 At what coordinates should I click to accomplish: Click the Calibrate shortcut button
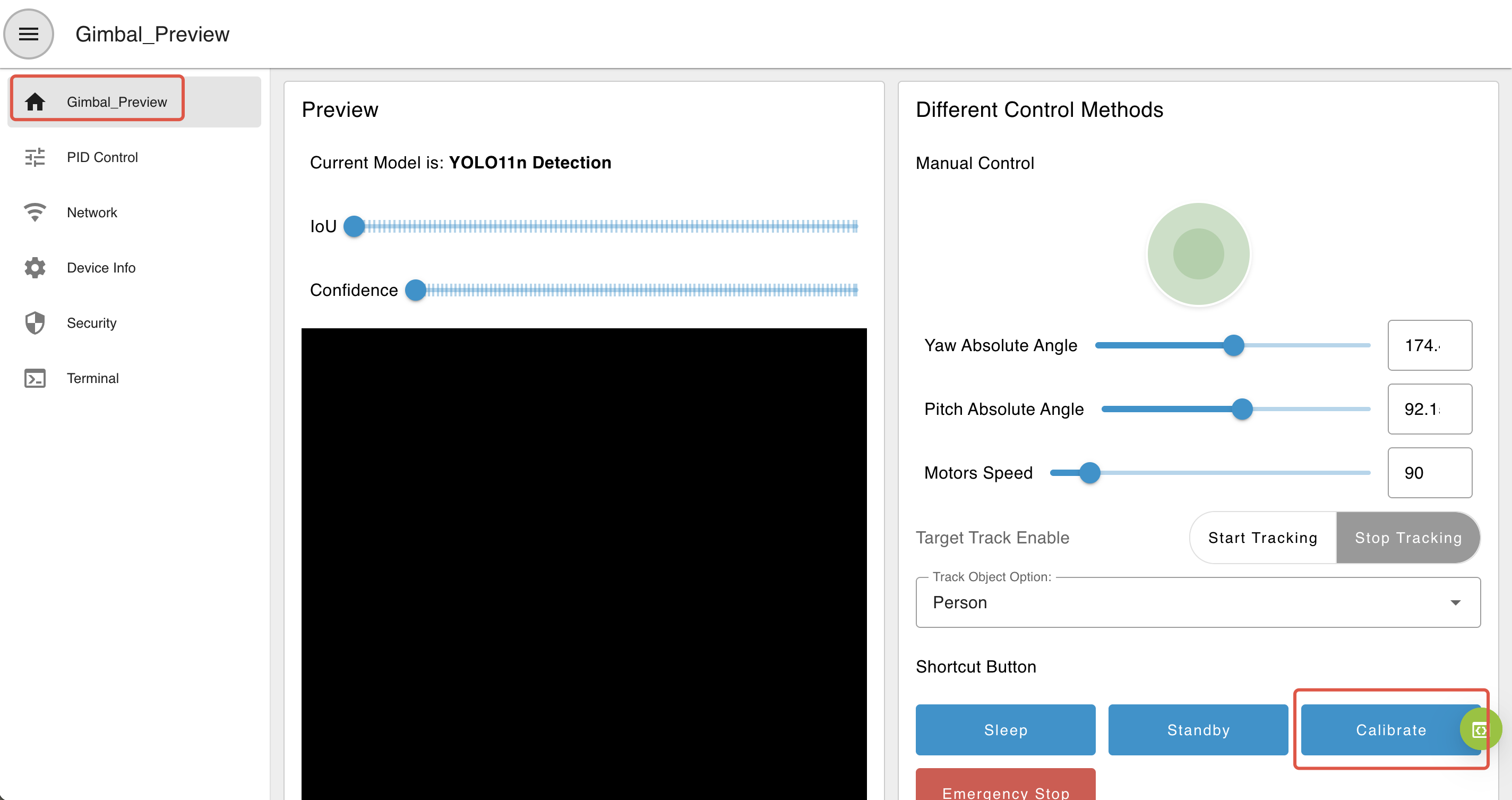[x=1390, y=729]
